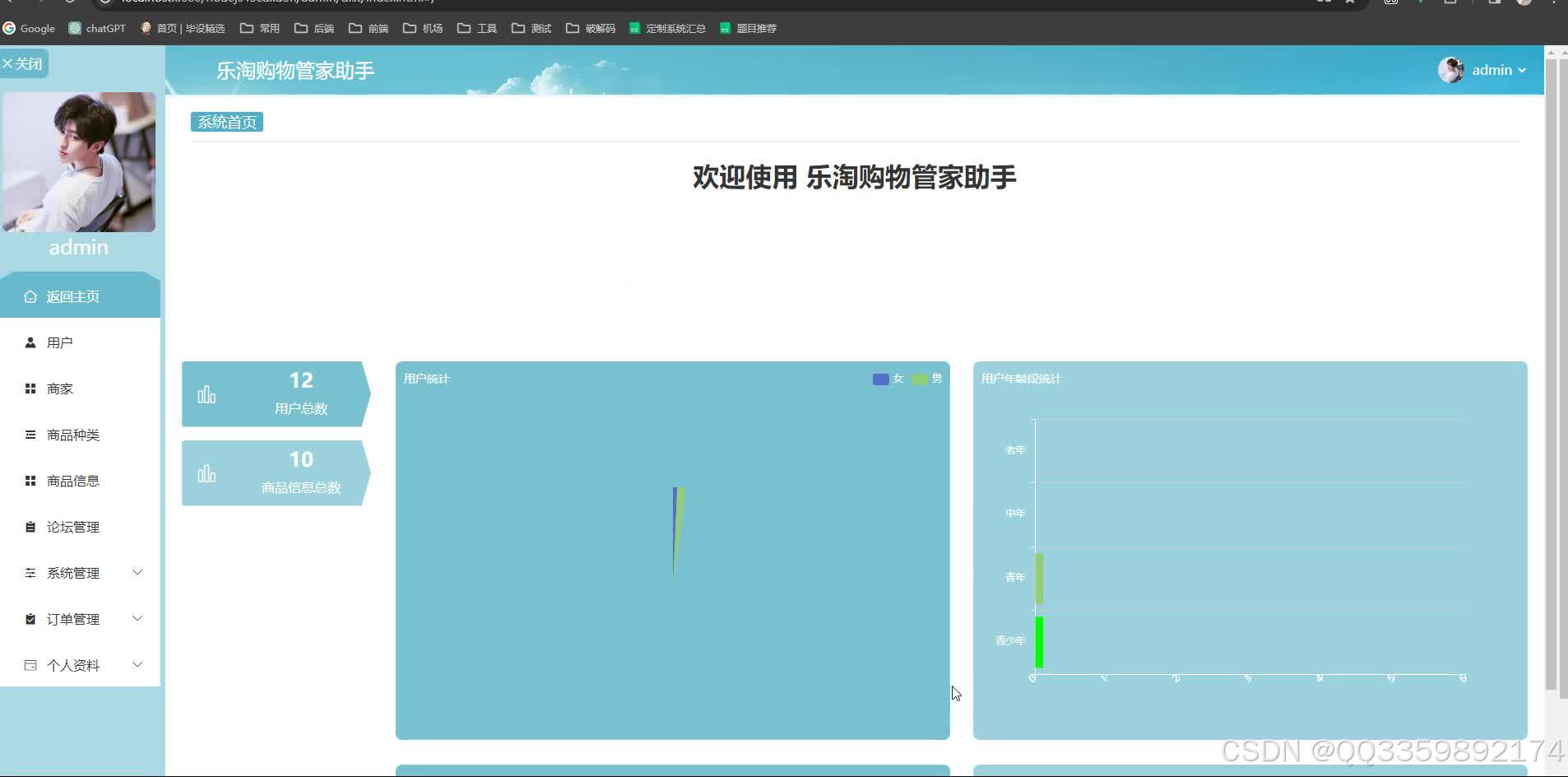The width and height of the screenshot is (1568, 777).
Task: Click the large admin profile photo
Action: point(79,162)
